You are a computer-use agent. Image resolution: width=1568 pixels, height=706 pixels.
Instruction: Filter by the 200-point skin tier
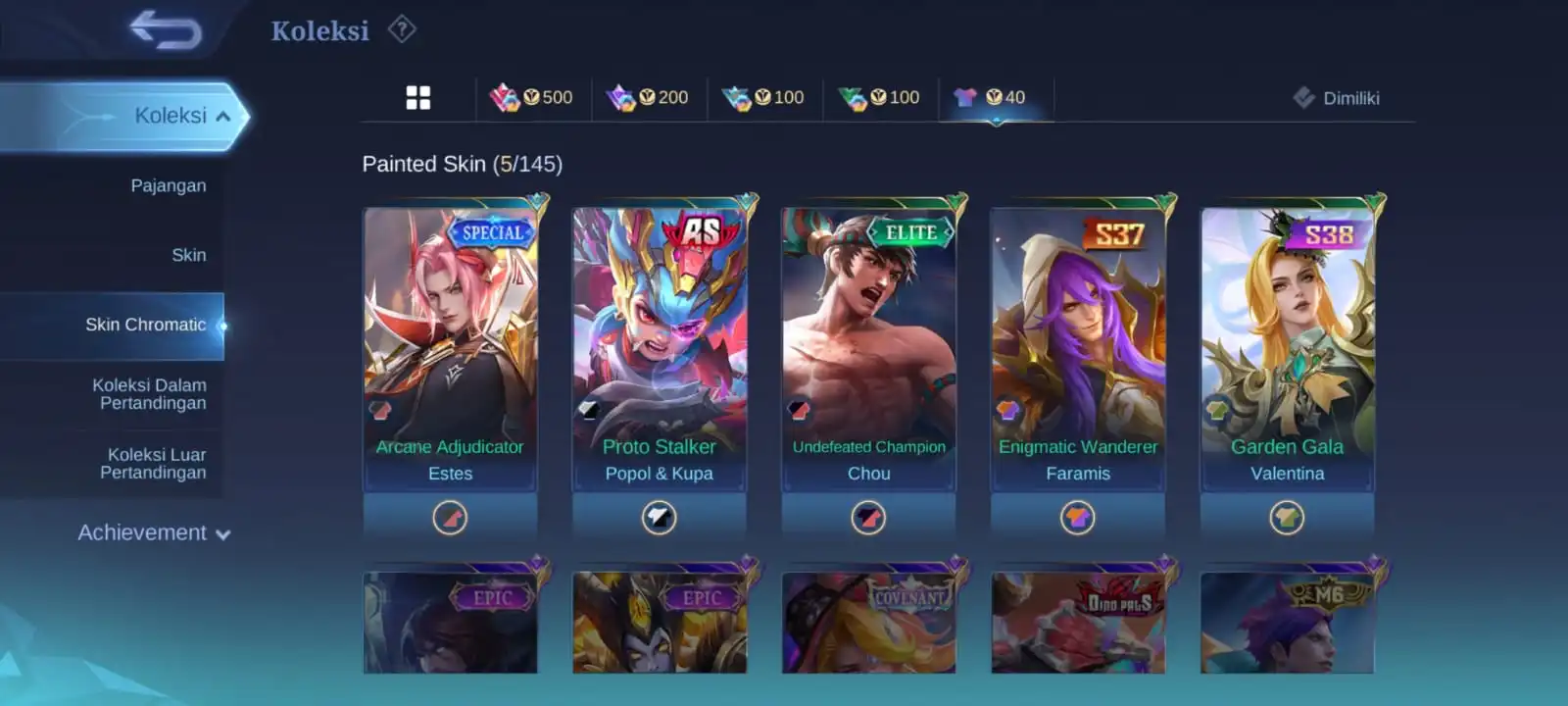pos(648,97)
